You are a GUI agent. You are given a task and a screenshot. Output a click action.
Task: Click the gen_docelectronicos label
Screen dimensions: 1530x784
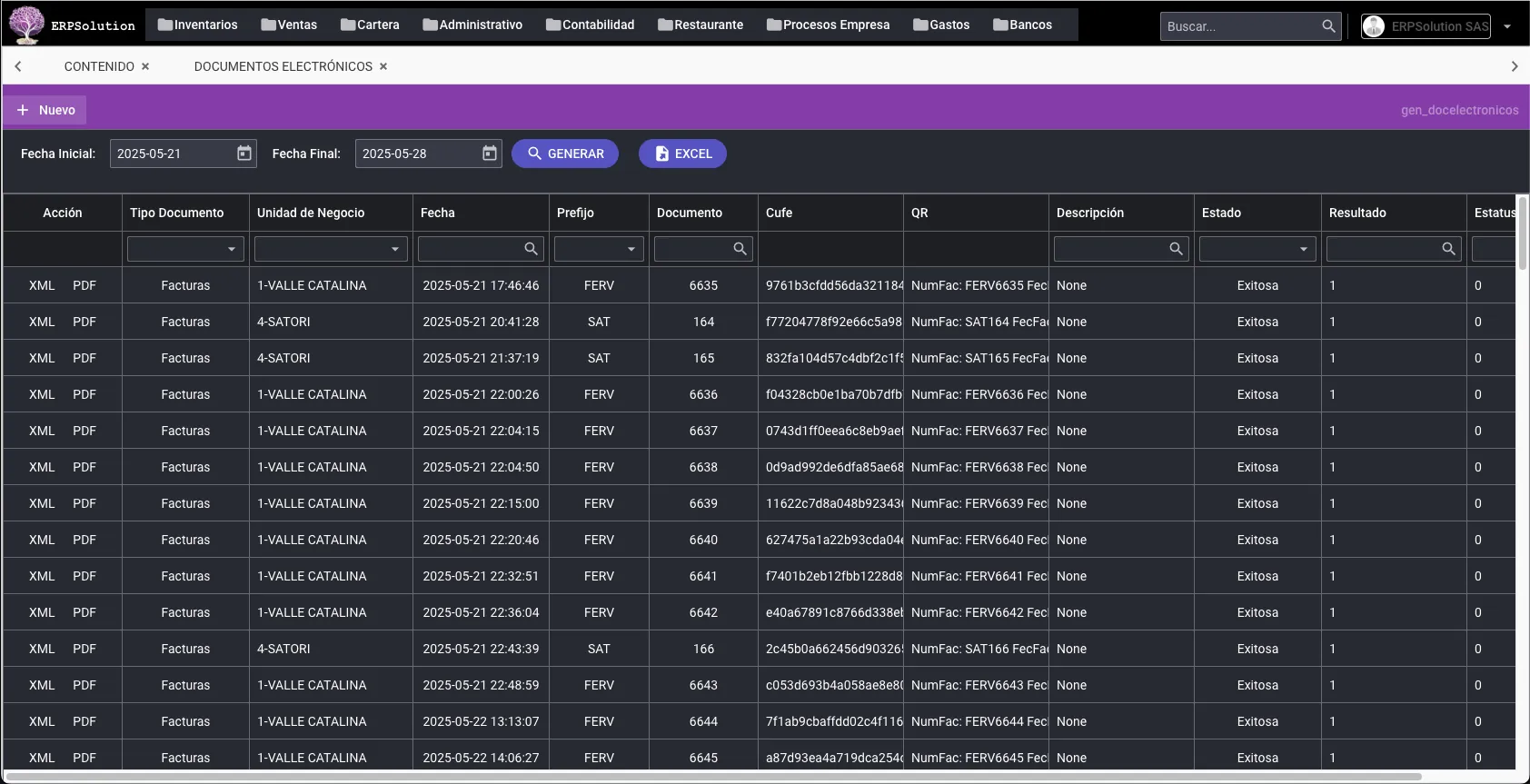[1459, 110]
